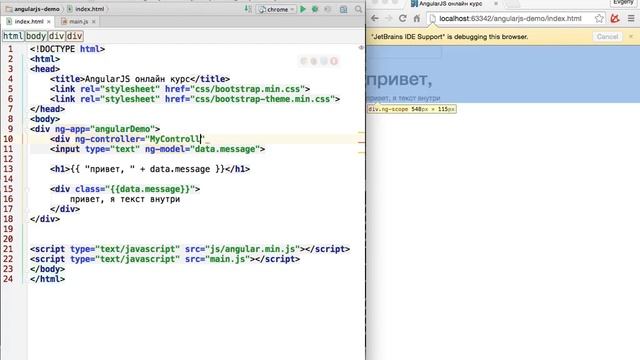This screenshot has height=360, width=640.
Task: Open angularjs-demo in the navigation bar
Action: [33, 9]
